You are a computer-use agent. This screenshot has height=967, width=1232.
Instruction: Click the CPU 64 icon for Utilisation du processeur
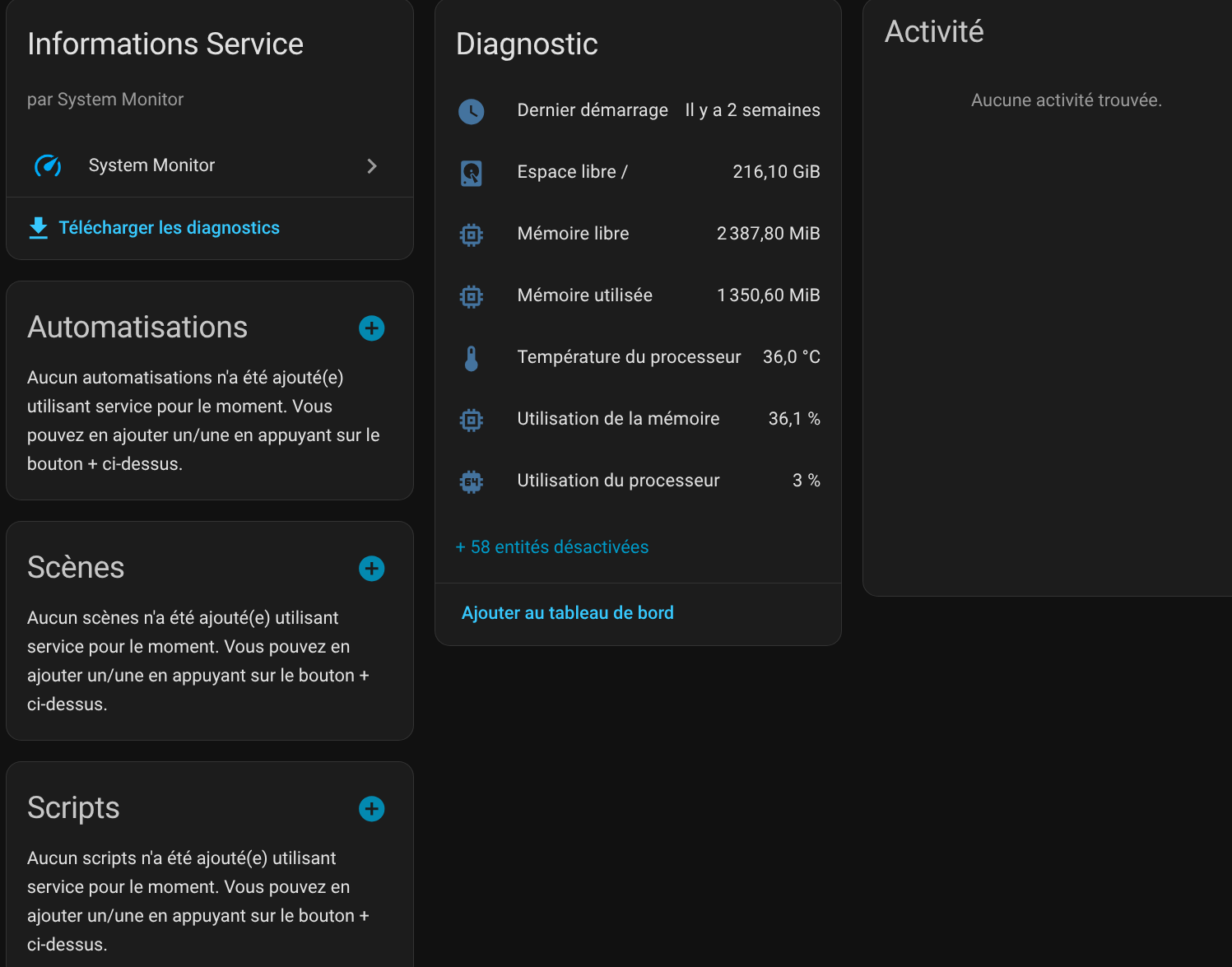click(x=471, y=481)
